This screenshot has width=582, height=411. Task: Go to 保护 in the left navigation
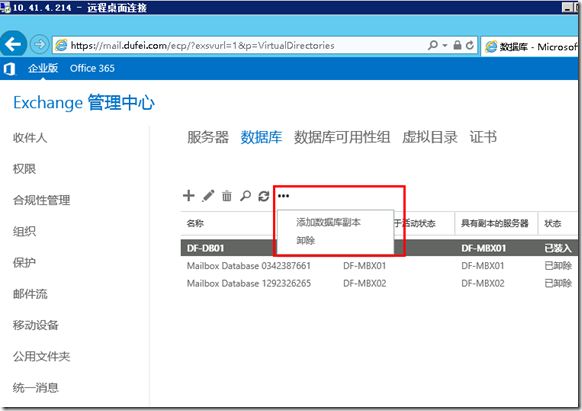click(x=24, y=262)
